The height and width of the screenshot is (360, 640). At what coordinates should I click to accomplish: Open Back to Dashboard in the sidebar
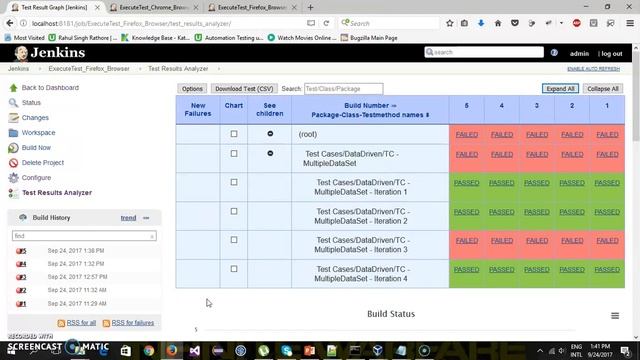coord(50,88)
